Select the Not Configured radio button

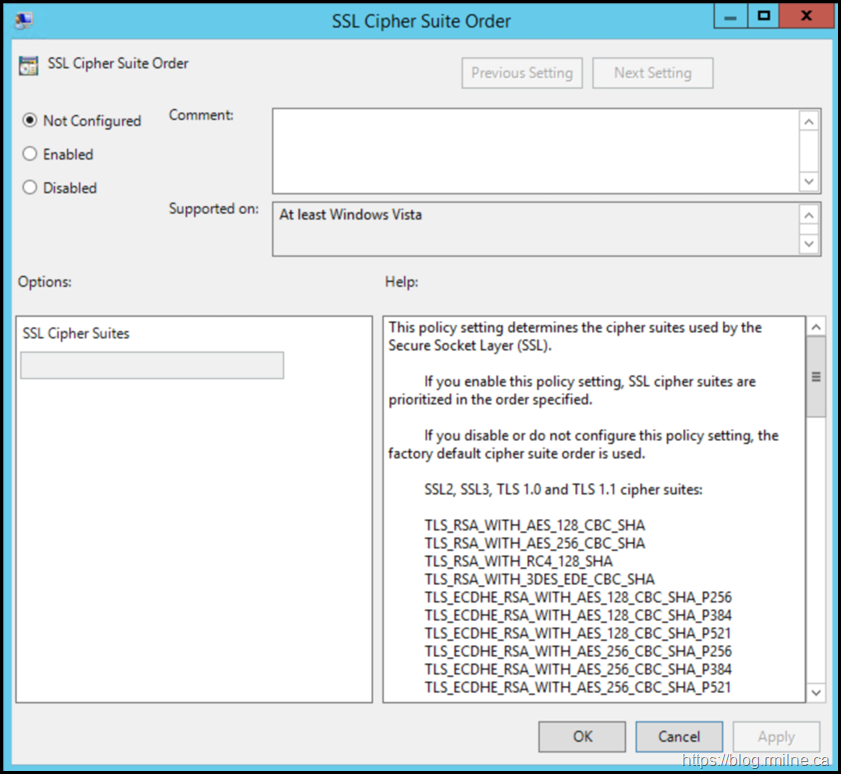tap(30, 121)
